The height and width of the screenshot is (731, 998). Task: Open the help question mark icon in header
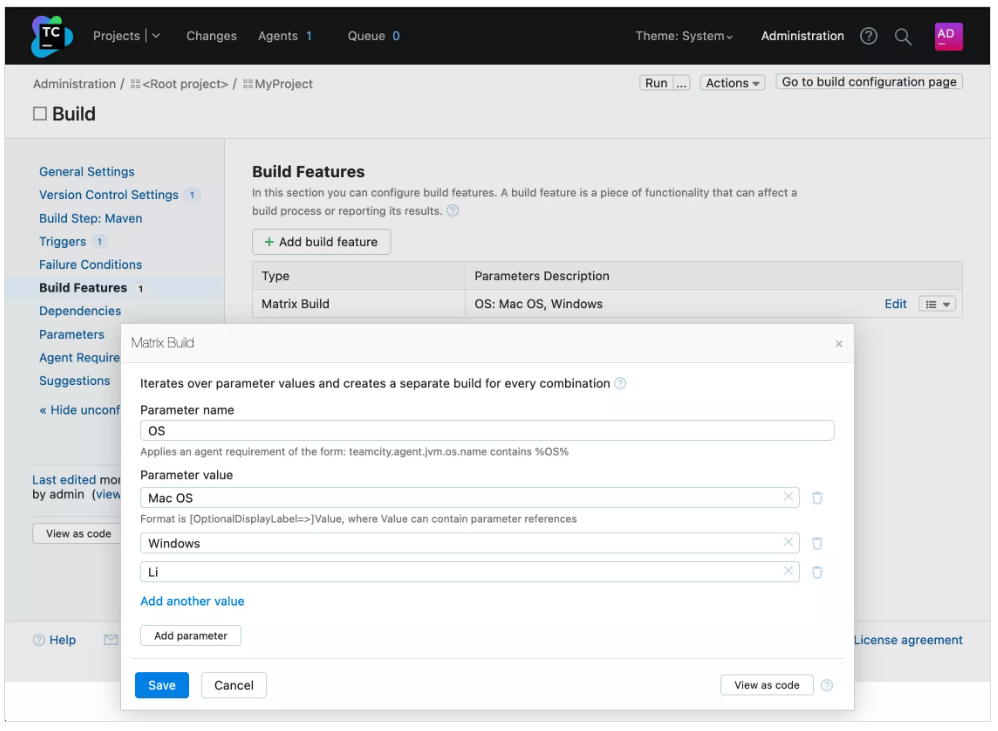click(868, 36)
